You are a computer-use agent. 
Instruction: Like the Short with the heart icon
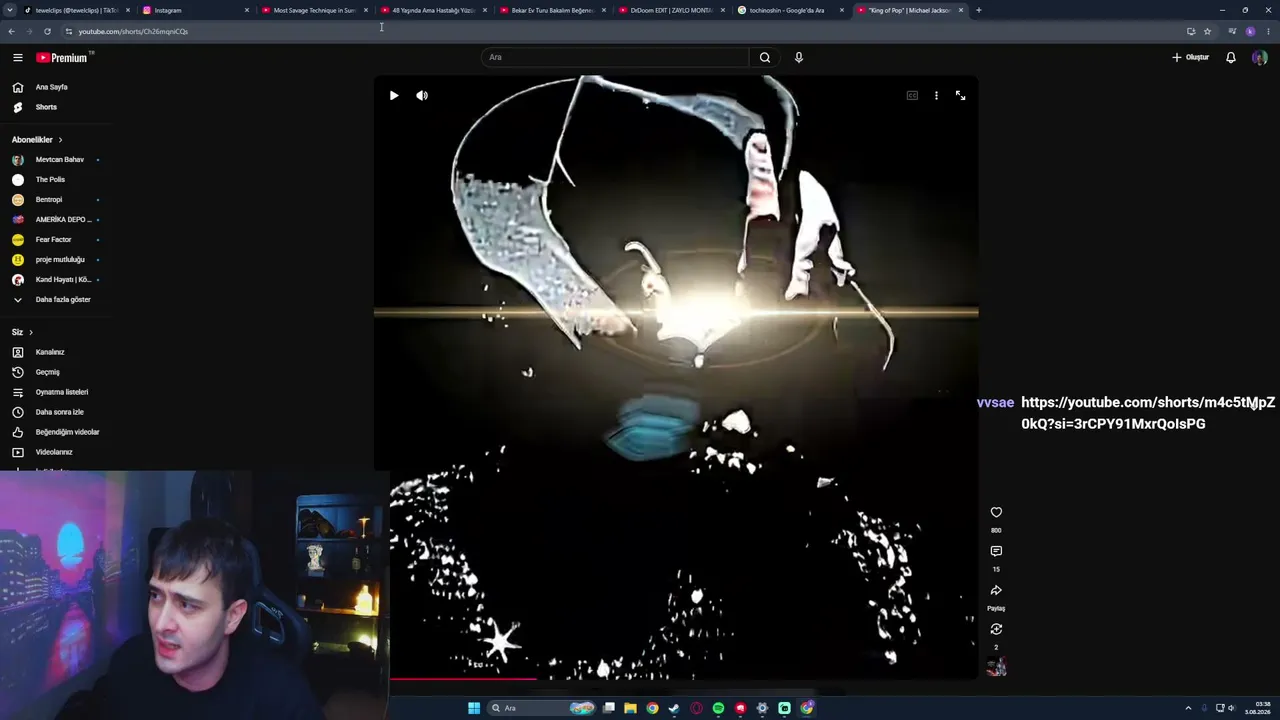[996, 513]
